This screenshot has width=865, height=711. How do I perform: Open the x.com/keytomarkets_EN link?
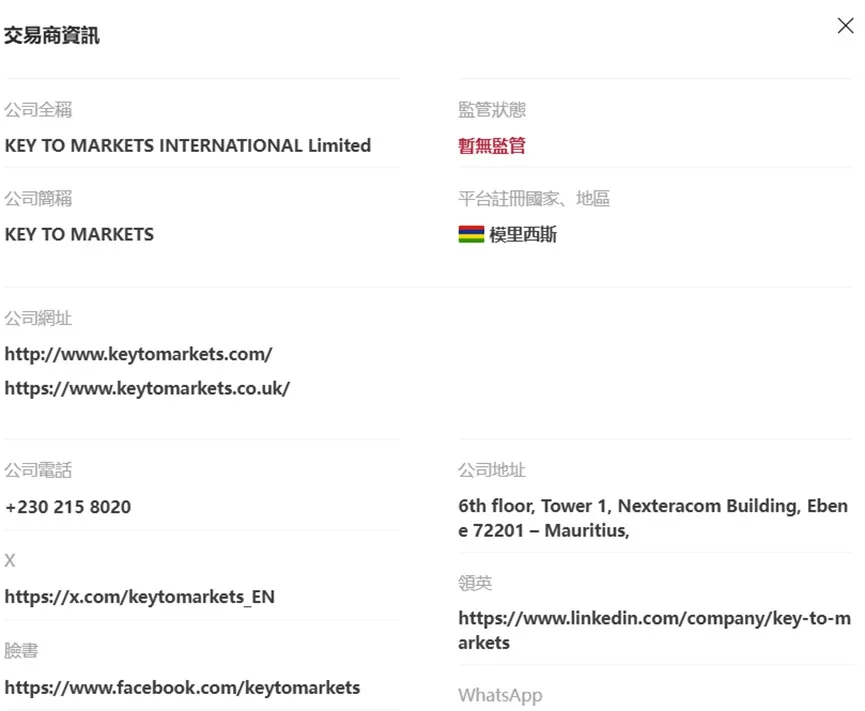pos(140,597)
